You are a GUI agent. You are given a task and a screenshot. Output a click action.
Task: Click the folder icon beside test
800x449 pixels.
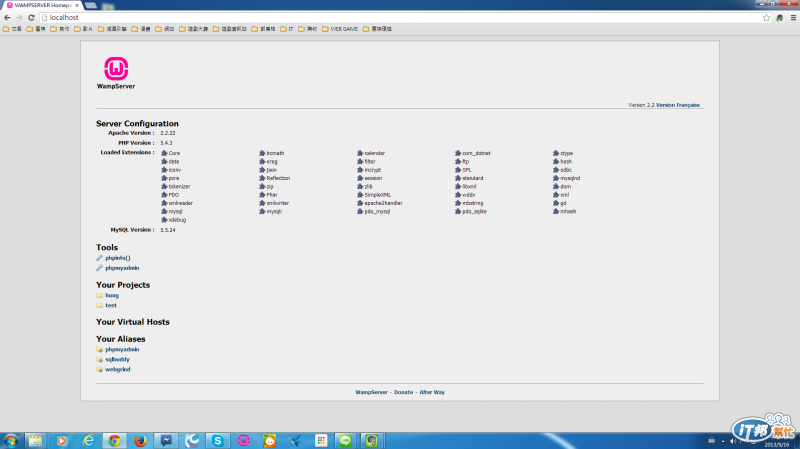click(x=99, y=305)
